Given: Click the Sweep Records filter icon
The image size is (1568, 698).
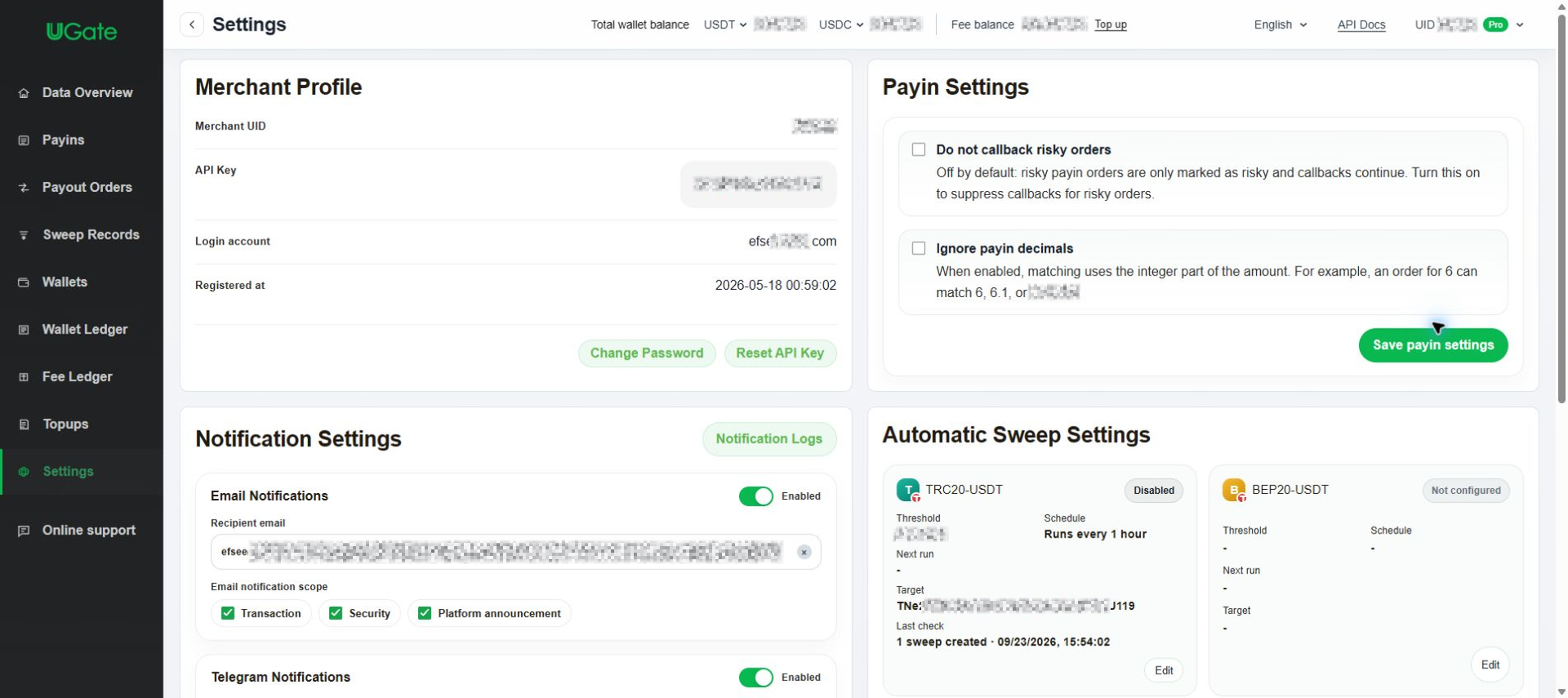Looking at the screenshot, I should pos(24,235).
